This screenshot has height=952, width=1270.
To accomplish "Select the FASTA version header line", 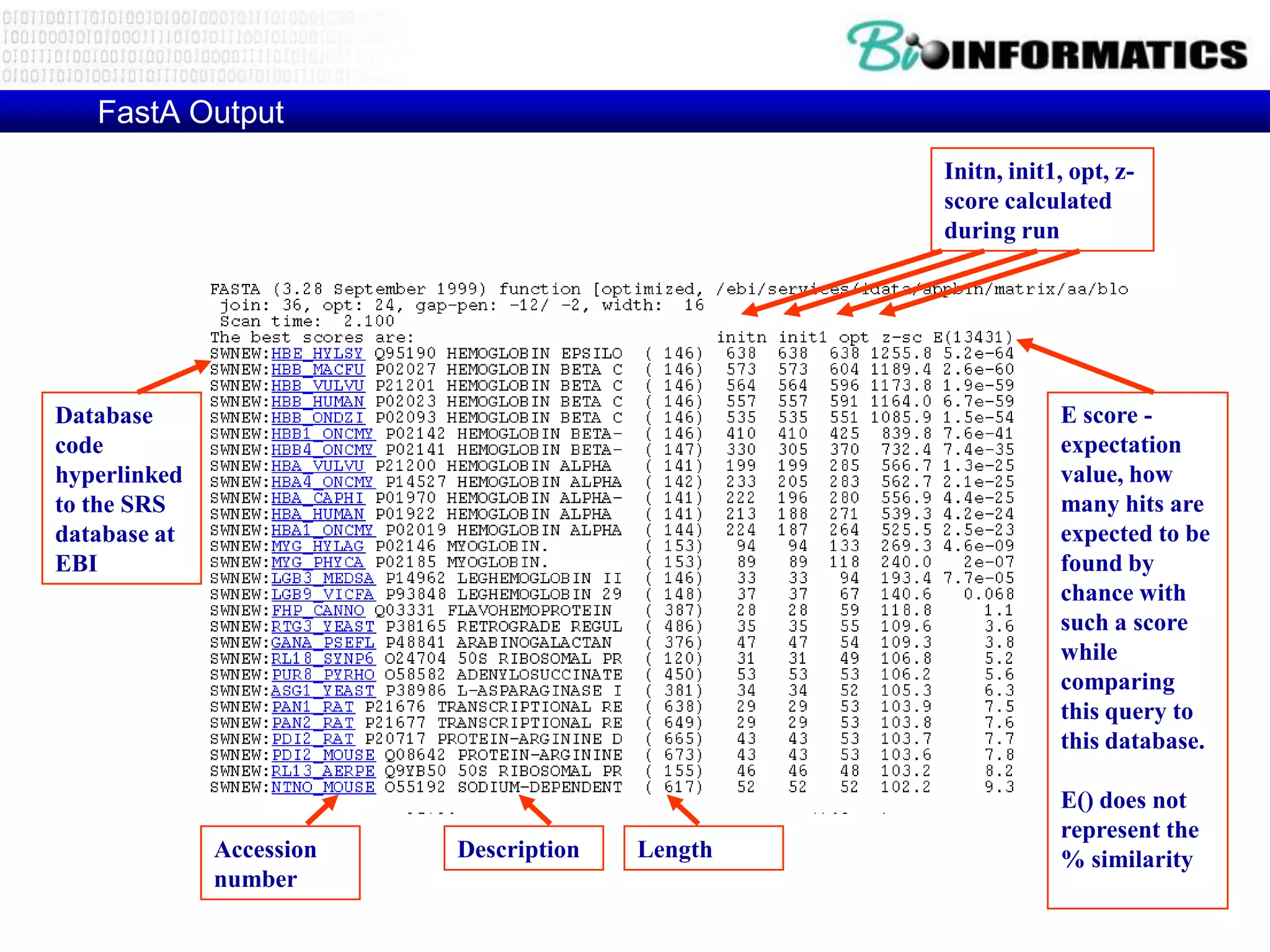I will point(669,289).
